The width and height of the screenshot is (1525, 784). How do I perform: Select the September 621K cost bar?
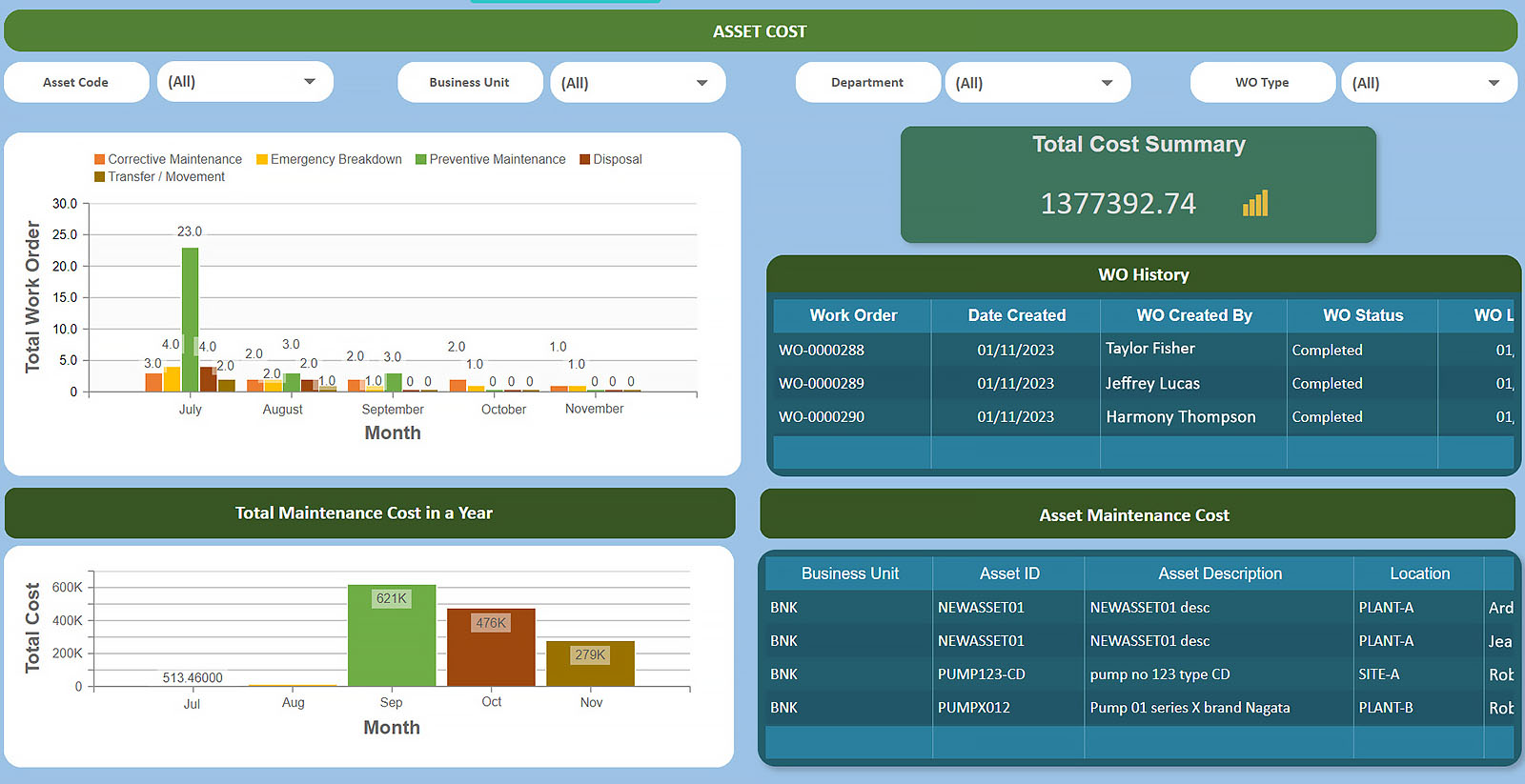pos(391,638)
